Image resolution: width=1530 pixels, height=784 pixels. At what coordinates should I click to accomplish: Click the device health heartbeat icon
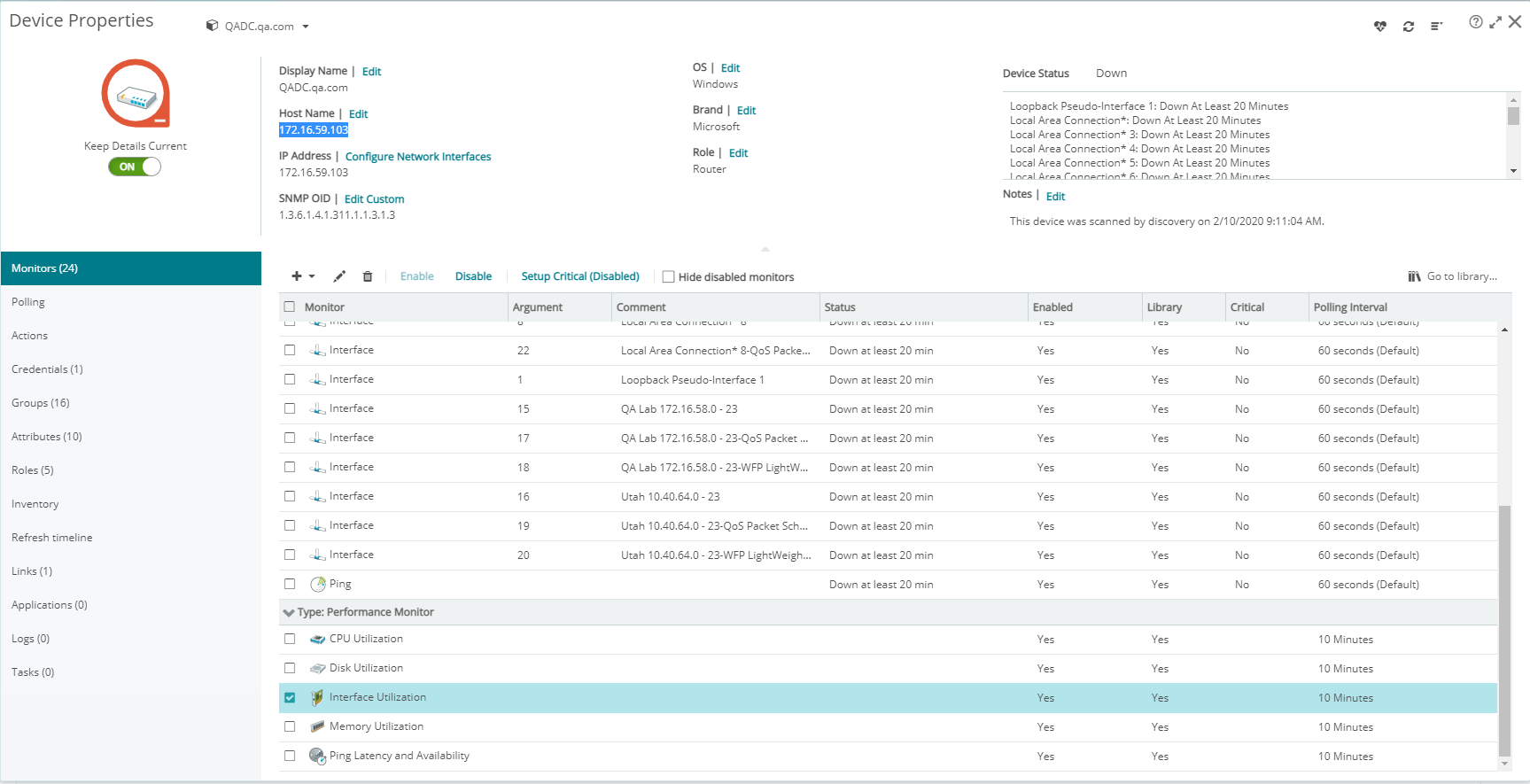(x=1380, y=27)
